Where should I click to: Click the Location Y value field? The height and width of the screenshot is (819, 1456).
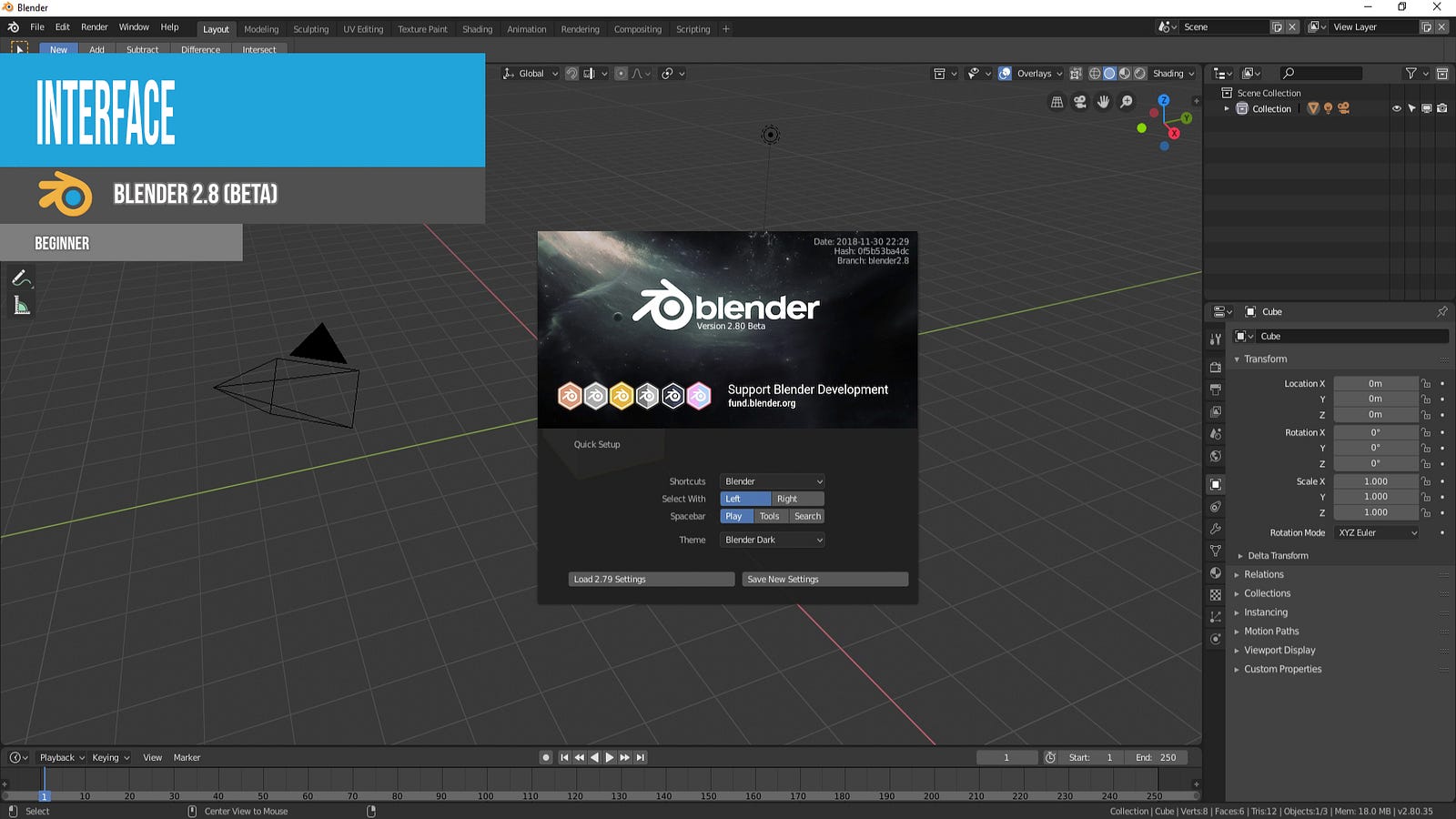(1376, 399)
